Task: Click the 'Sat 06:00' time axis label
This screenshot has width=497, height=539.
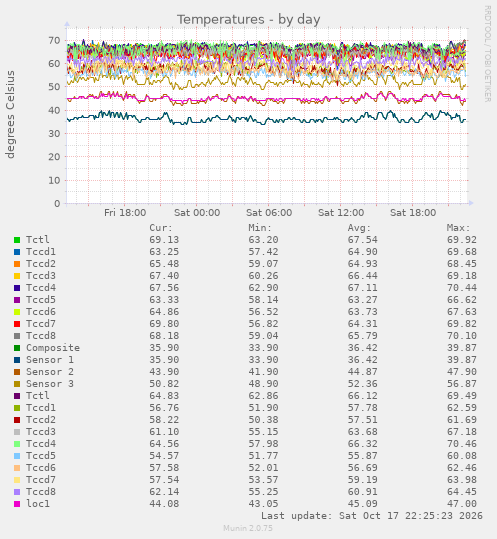Action: 269,213
